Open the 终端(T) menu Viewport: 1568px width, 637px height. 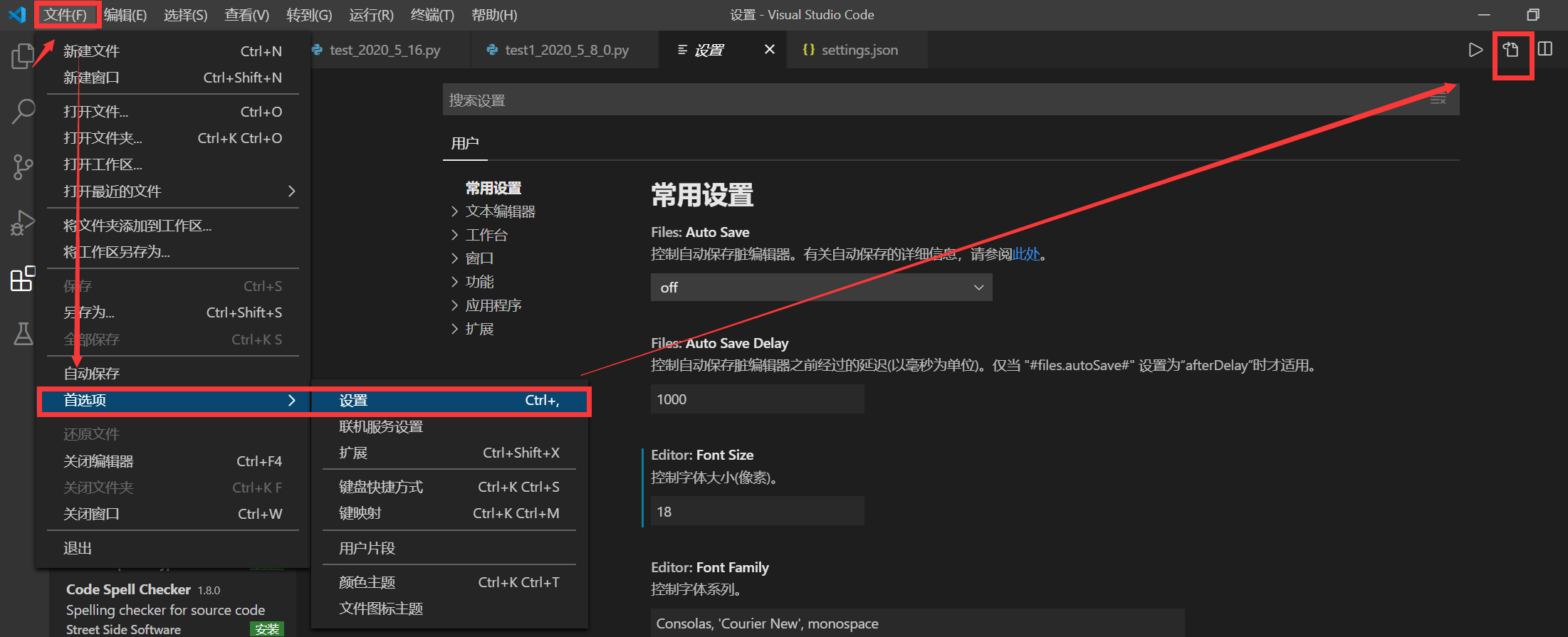click(433, 15)
